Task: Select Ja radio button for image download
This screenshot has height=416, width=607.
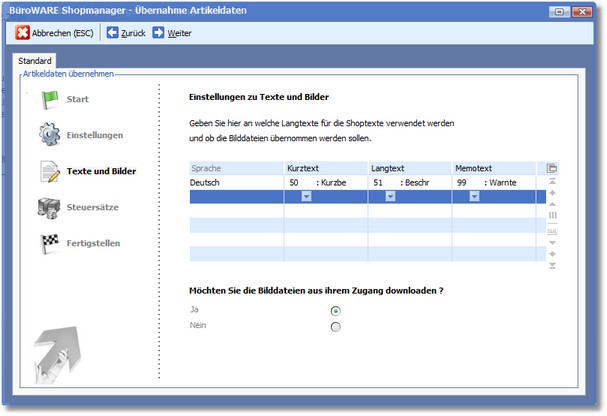Action: (x=335, y=311)
